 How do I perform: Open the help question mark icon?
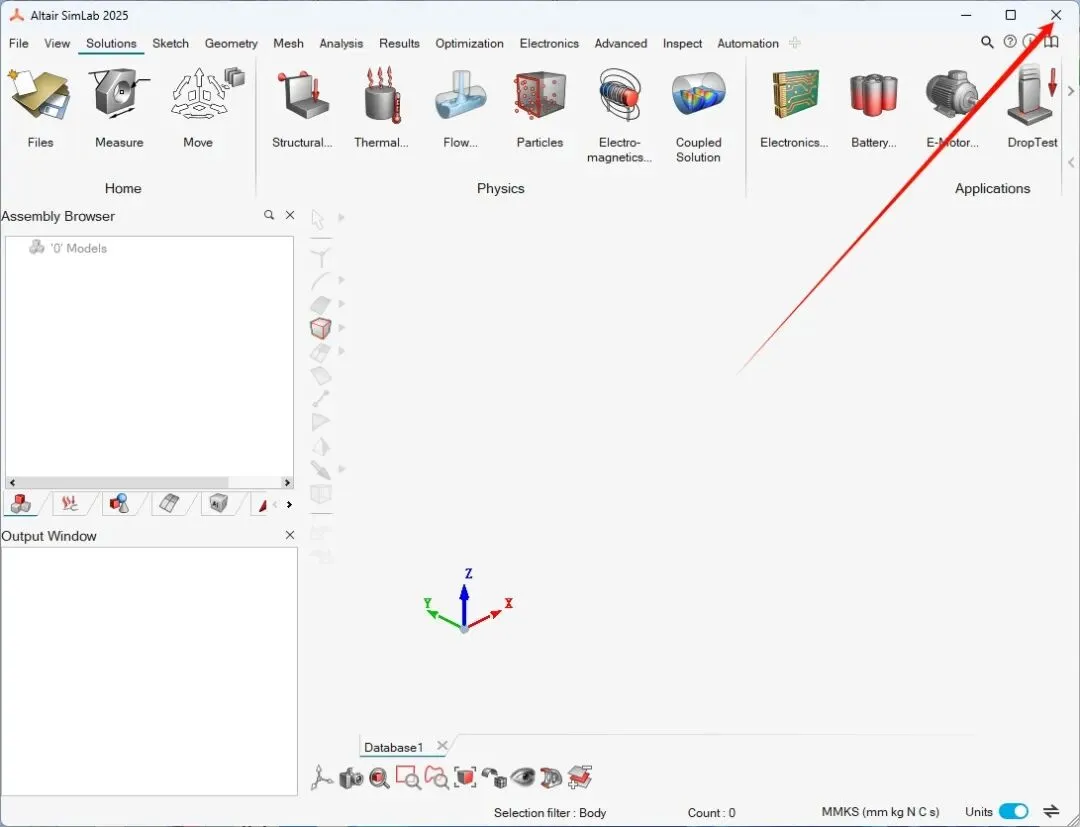click(x=1010, y=42)
